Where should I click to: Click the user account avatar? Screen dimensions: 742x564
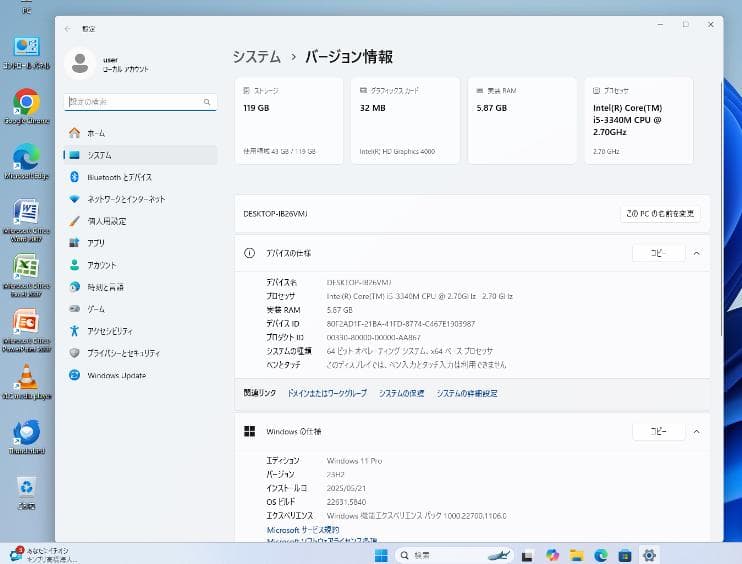click(80, 63)
